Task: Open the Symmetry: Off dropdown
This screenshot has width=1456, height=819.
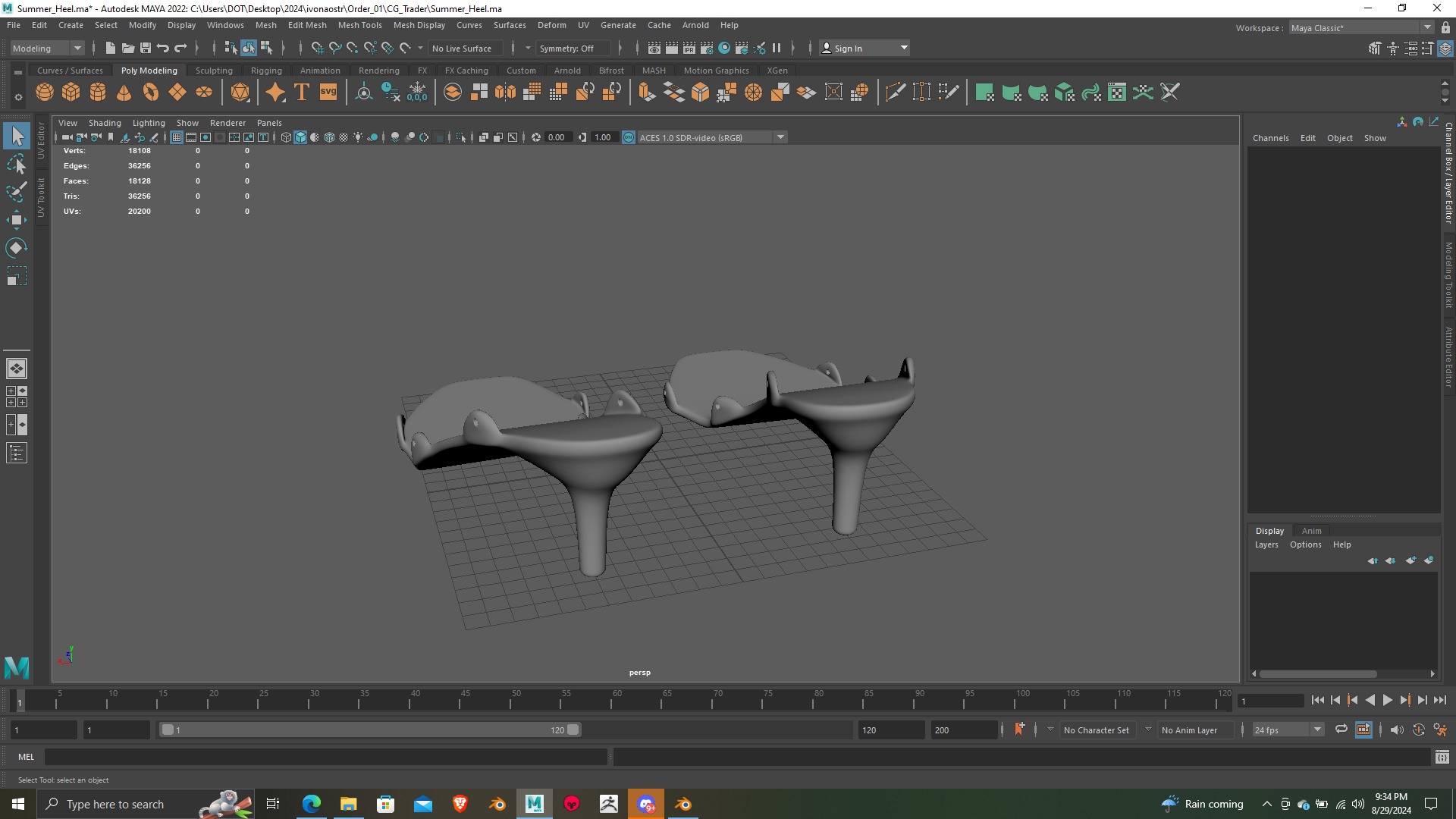Action: [x=573, y=48]
